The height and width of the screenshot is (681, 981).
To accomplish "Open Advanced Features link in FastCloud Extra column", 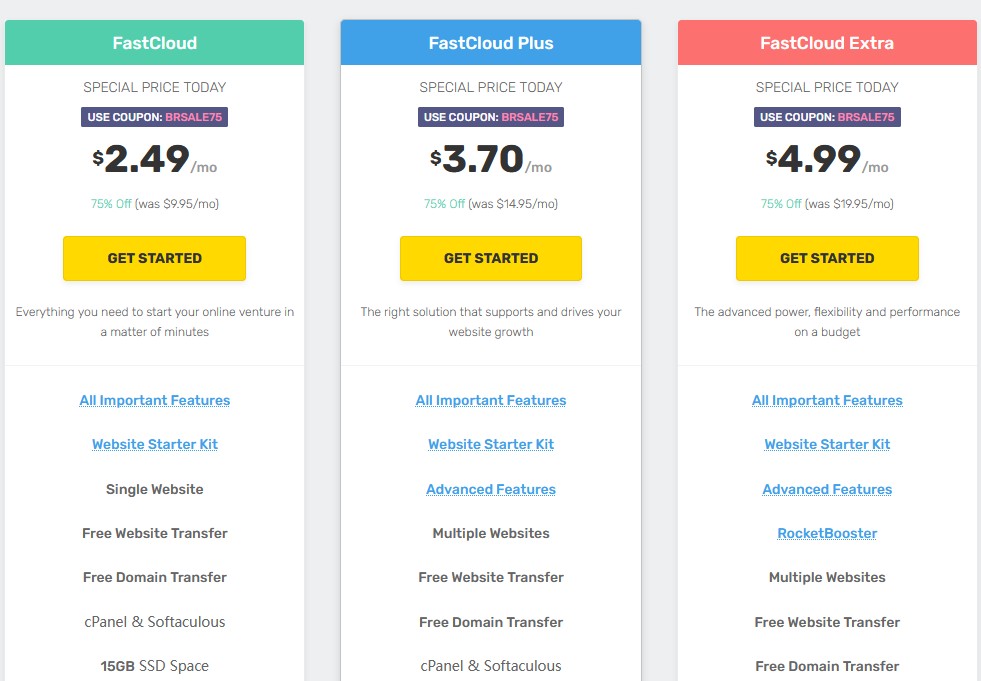I will pos(827,489).
